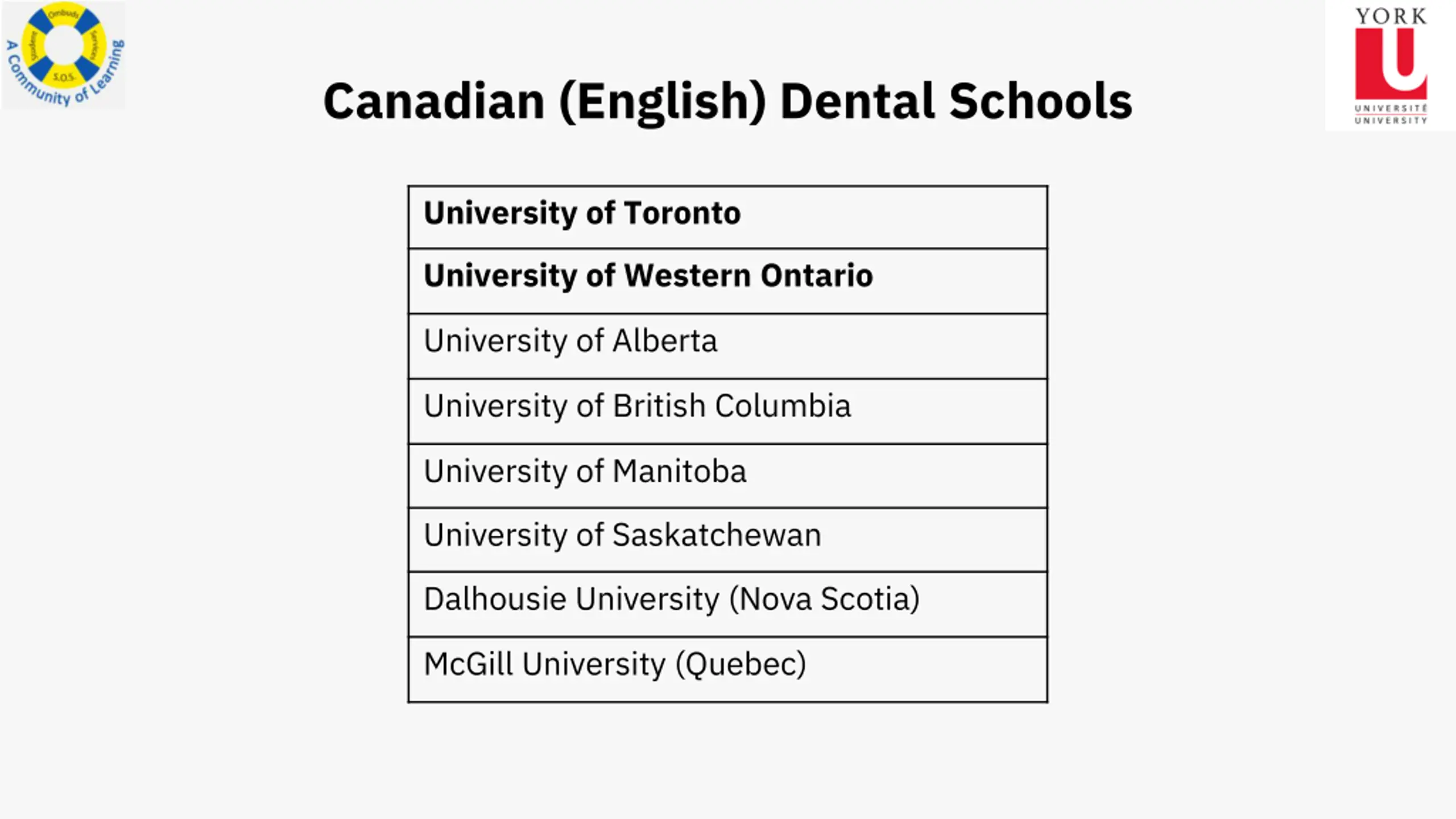1456x819 pixels.
Task: Select the University of Saskatchewan row
Action: coord(727,540)
